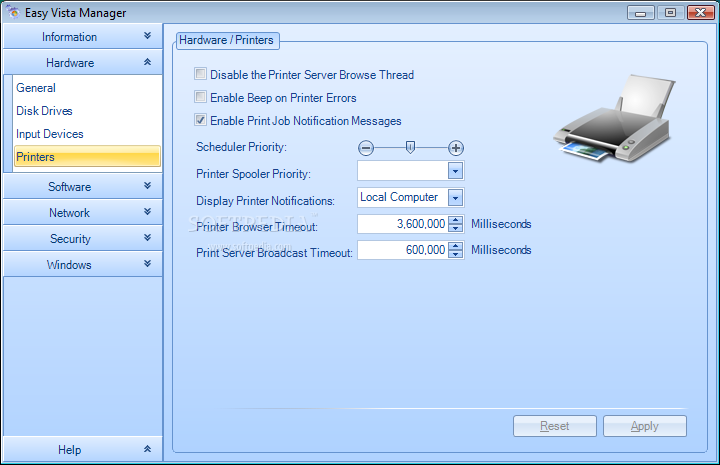Maximize the Easy Vista Manager window
Screen dimensions: 720x465
[670, 13]
